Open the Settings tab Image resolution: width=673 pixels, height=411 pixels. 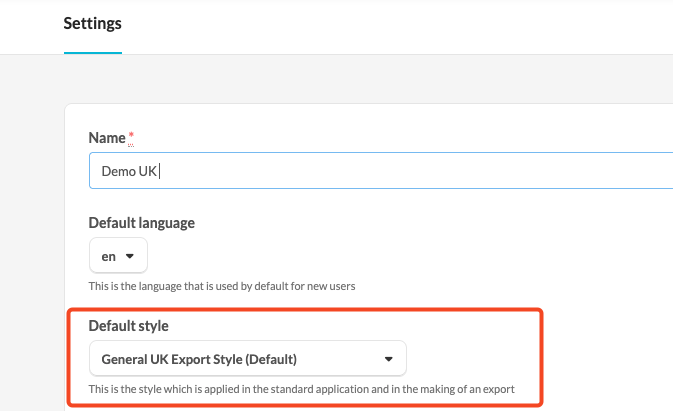pyautogui.click(x=93, y=22)
